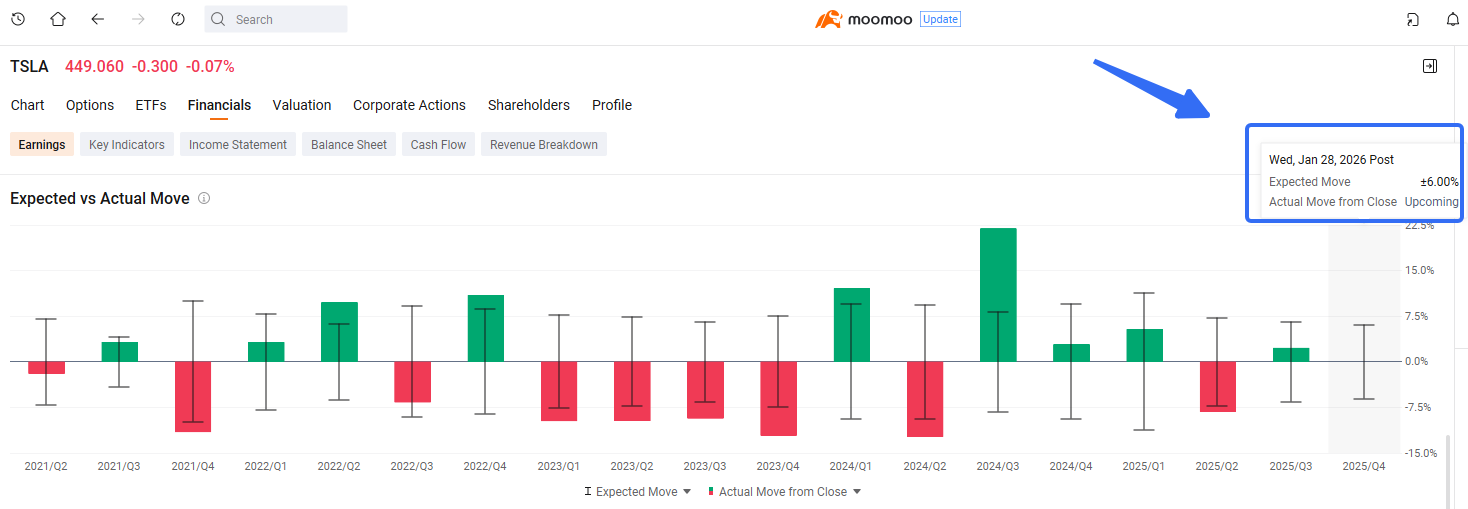This screenshot has width=1468, height=509.
Task: Switch to the Chart tab
Action: [x=27, y=105]
